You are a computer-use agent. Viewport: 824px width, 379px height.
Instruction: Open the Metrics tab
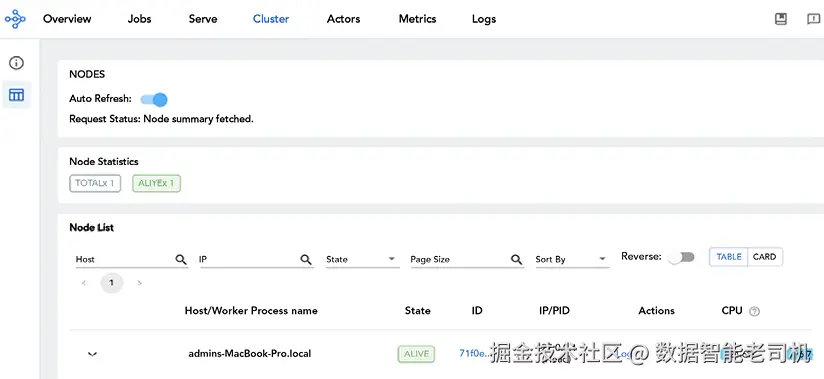(418, 19)
